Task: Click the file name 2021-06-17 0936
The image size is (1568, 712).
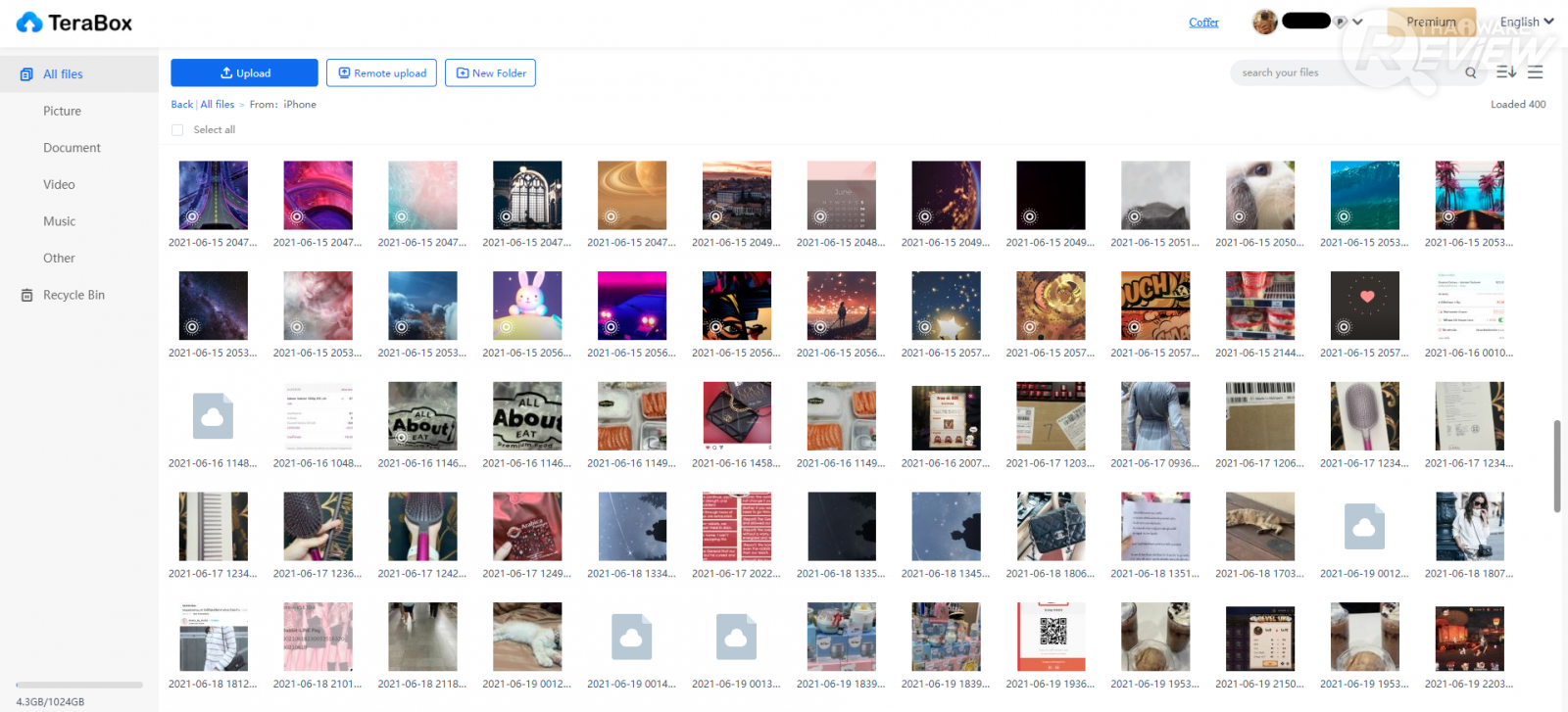Action: pyautogui.click(x=1155, y=464)
